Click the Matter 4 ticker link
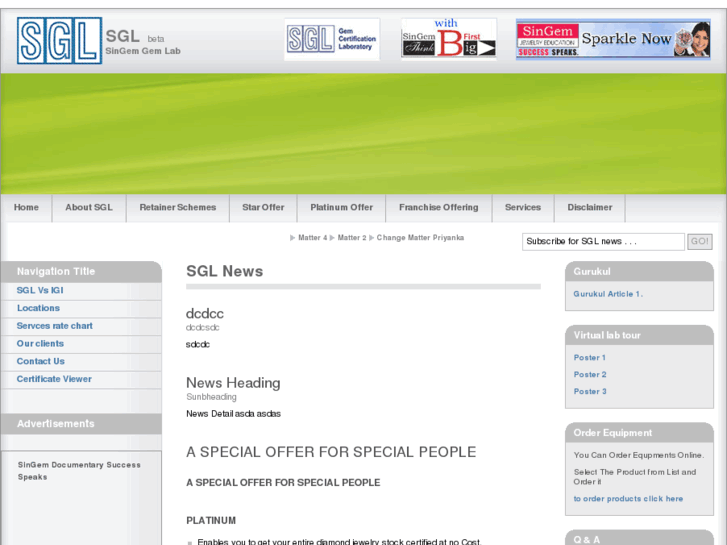Screen dimensions: 727x545 pos(312,237)
